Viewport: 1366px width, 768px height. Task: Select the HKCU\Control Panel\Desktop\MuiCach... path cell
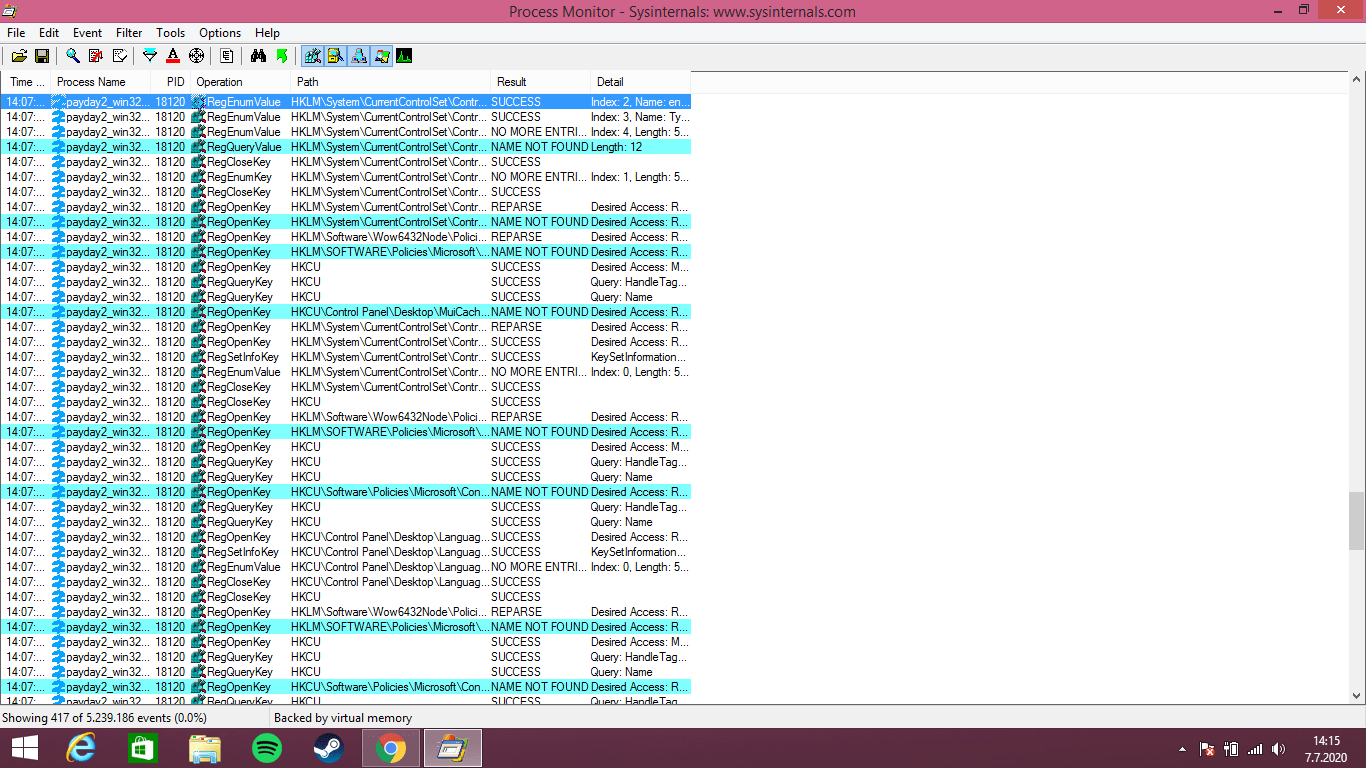(x=390, y=312)
